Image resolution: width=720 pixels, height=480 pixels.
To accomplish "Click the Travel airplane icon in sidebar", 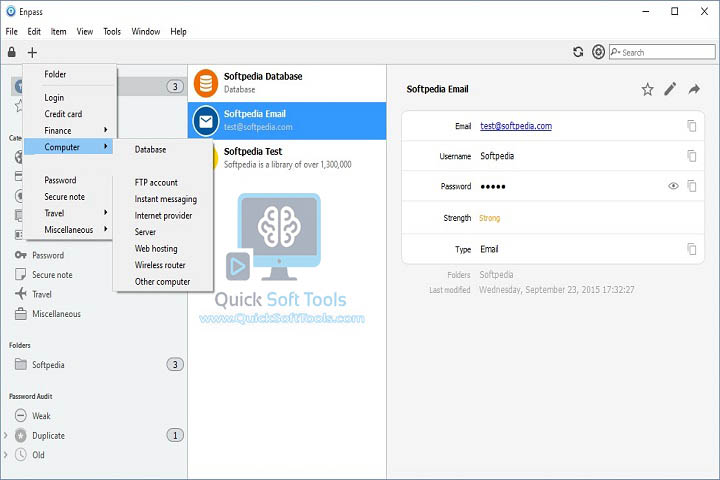I will click(20, 294).
